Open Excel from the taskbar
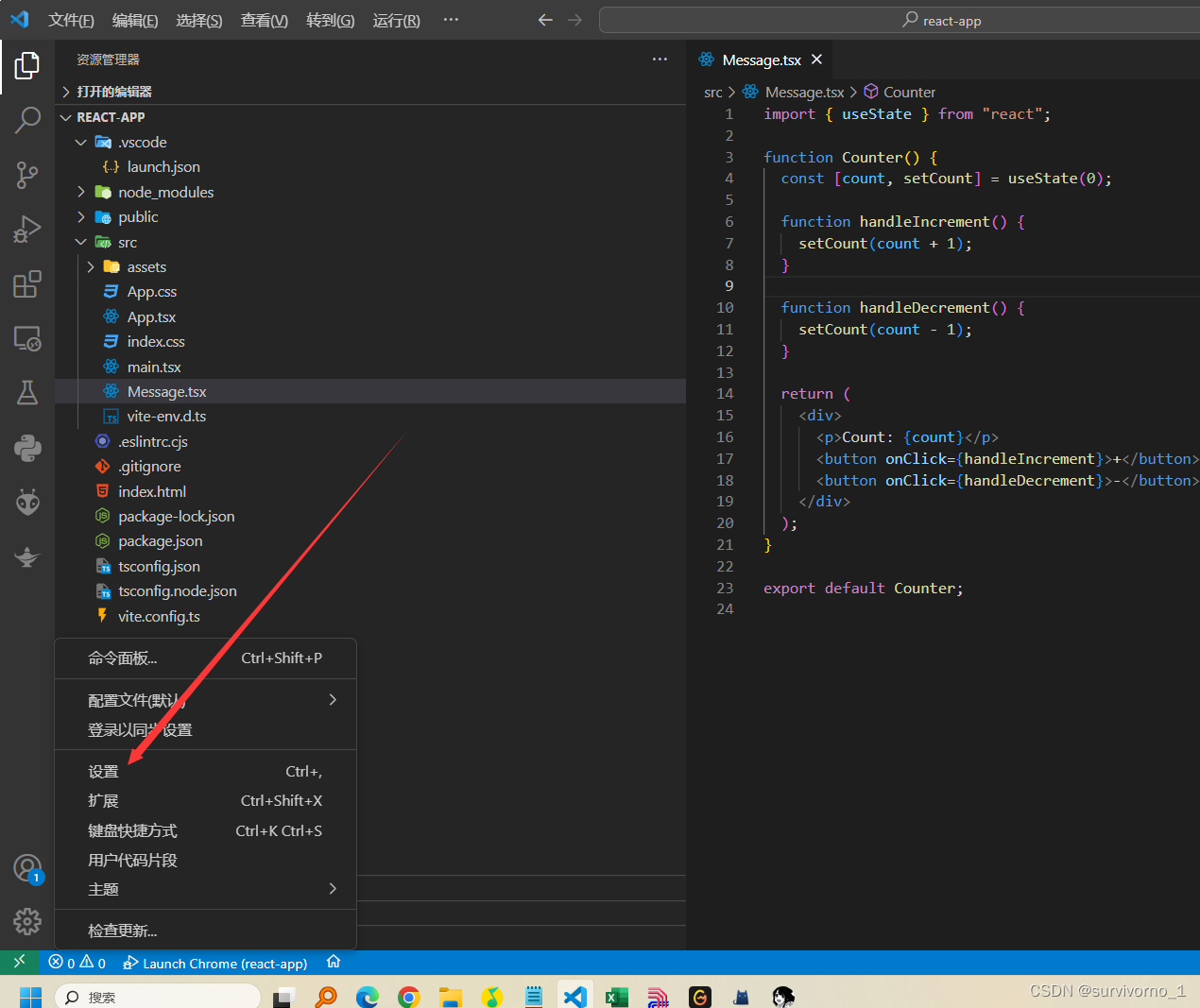This screenshot has width=1200, height=1008. point(617,997)
